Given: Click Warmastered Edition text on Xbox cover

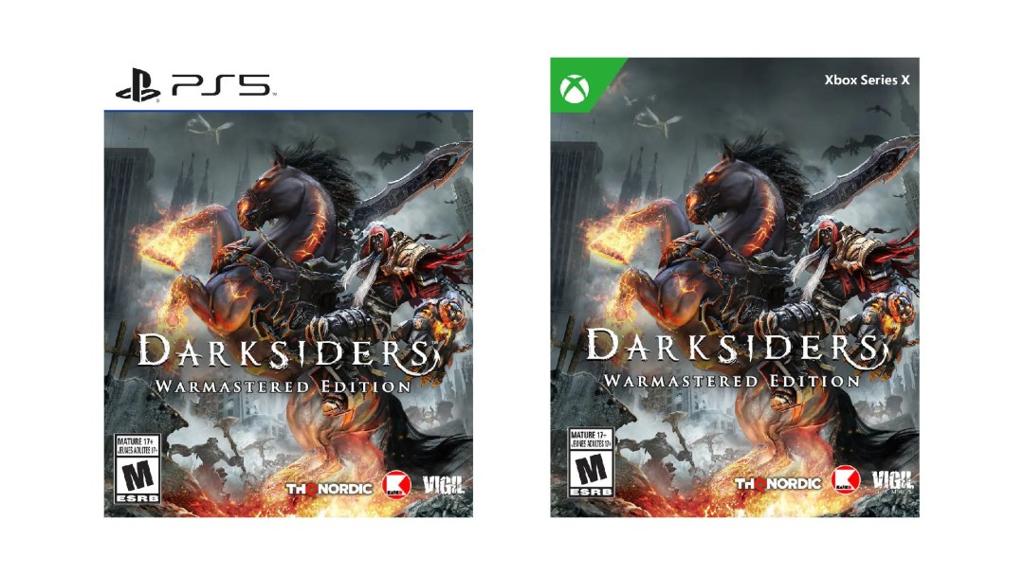Looking at the screenshot, I should [x=731, y=380].
